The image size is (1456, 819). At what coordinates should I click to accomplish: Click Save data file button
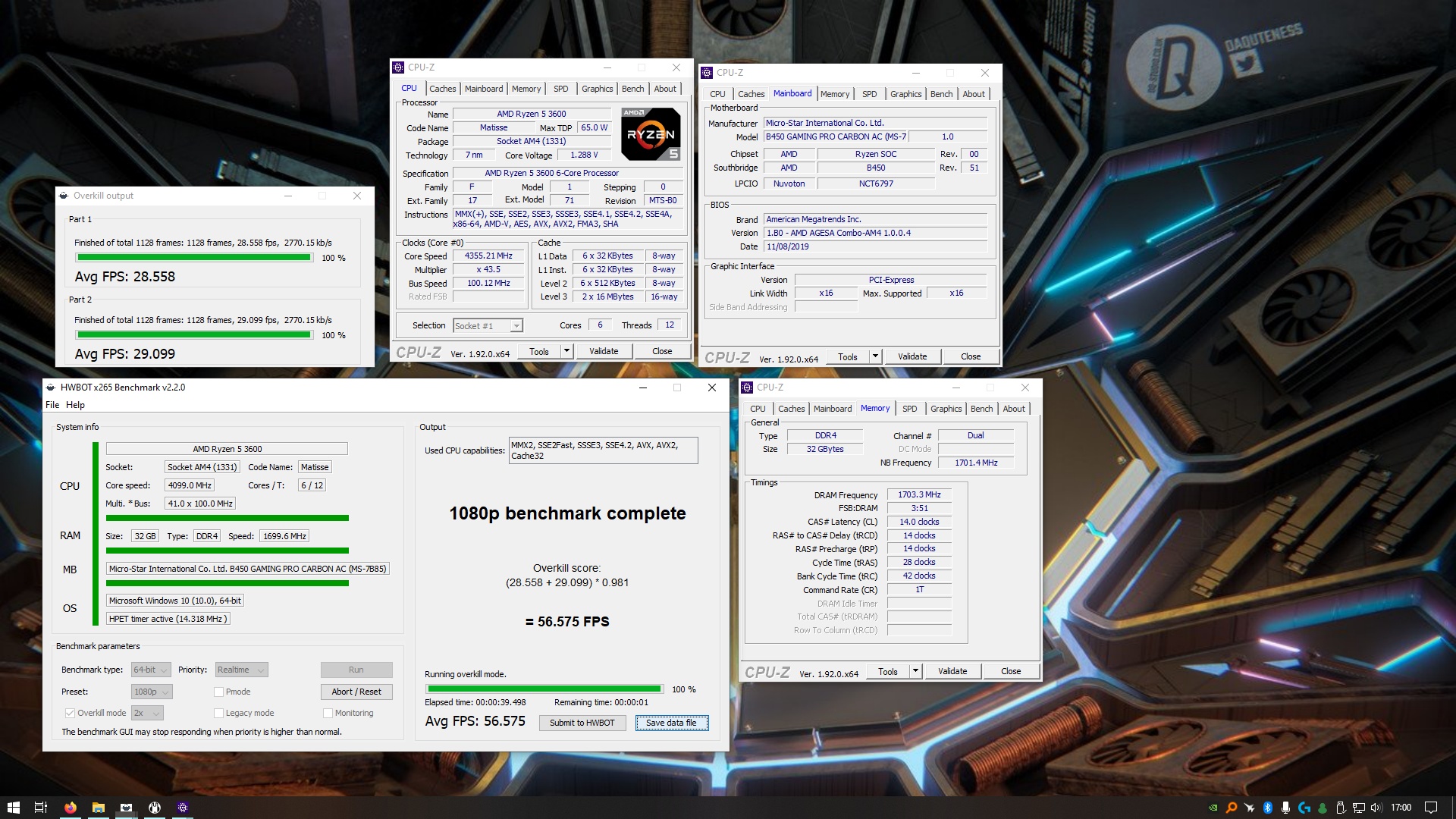click(x=671, y=723)
